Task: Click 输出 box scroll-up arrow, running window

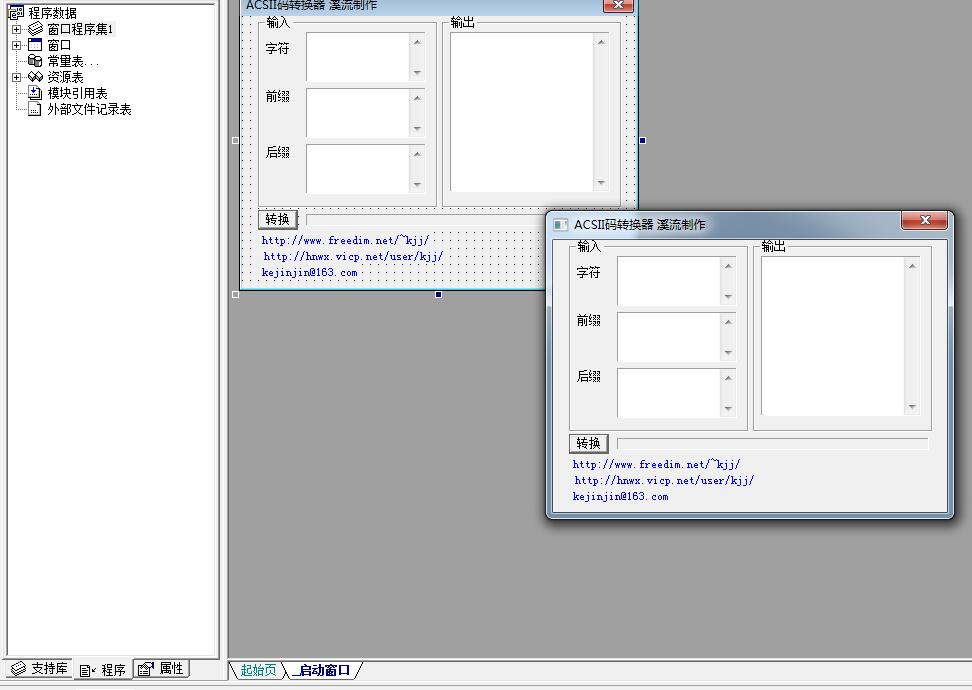Action: 912,266
